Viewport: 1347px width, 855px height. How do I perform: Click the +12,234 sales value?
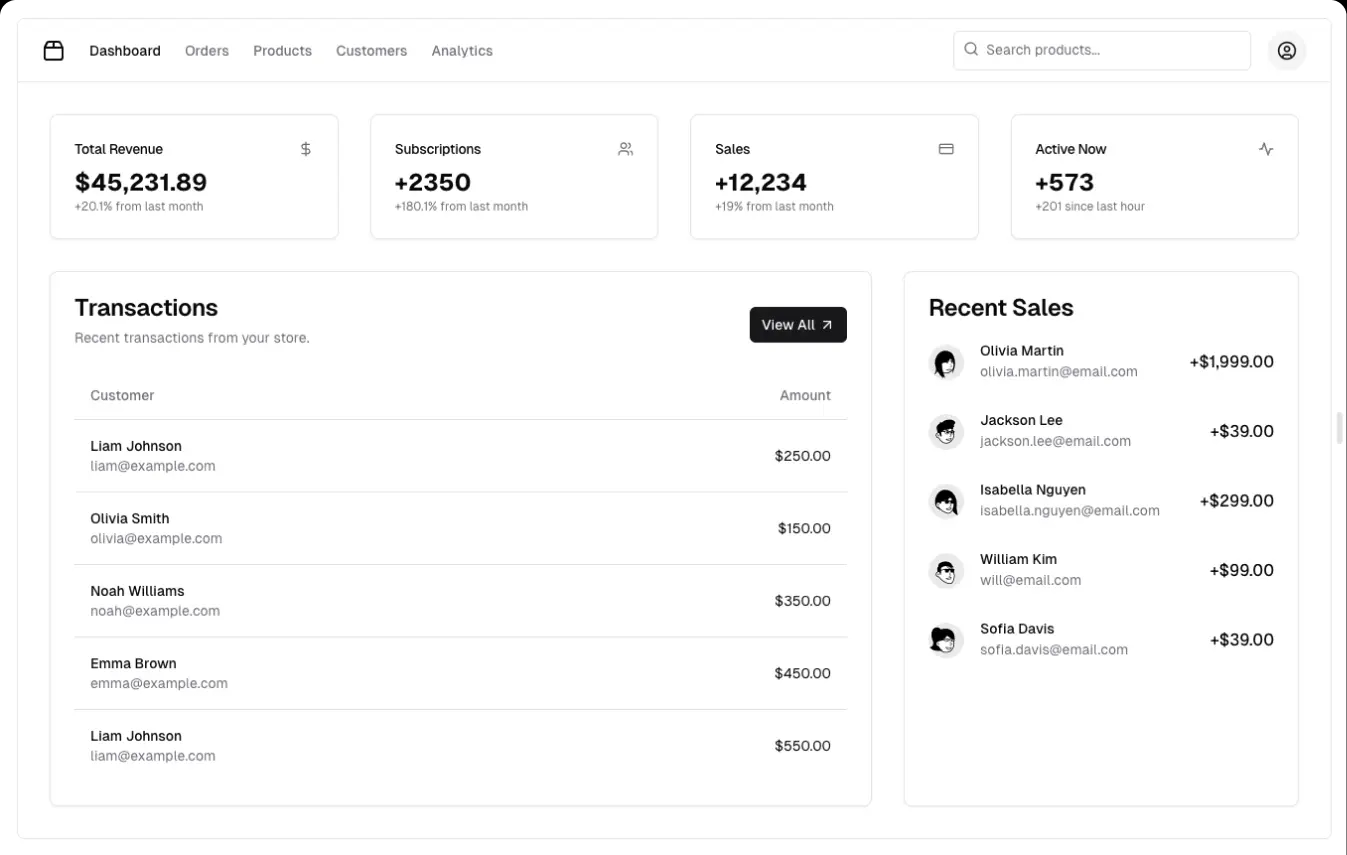point(761,182)
